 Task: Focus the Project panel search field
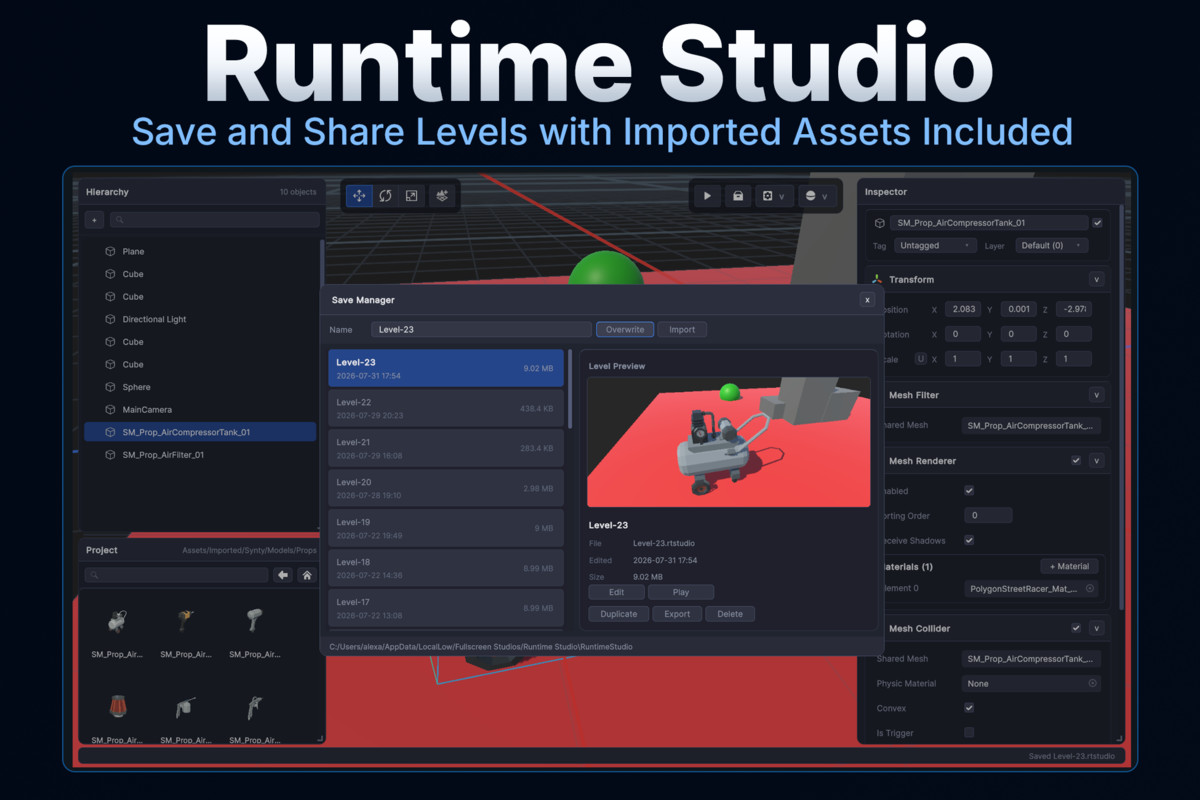[176, 575]
